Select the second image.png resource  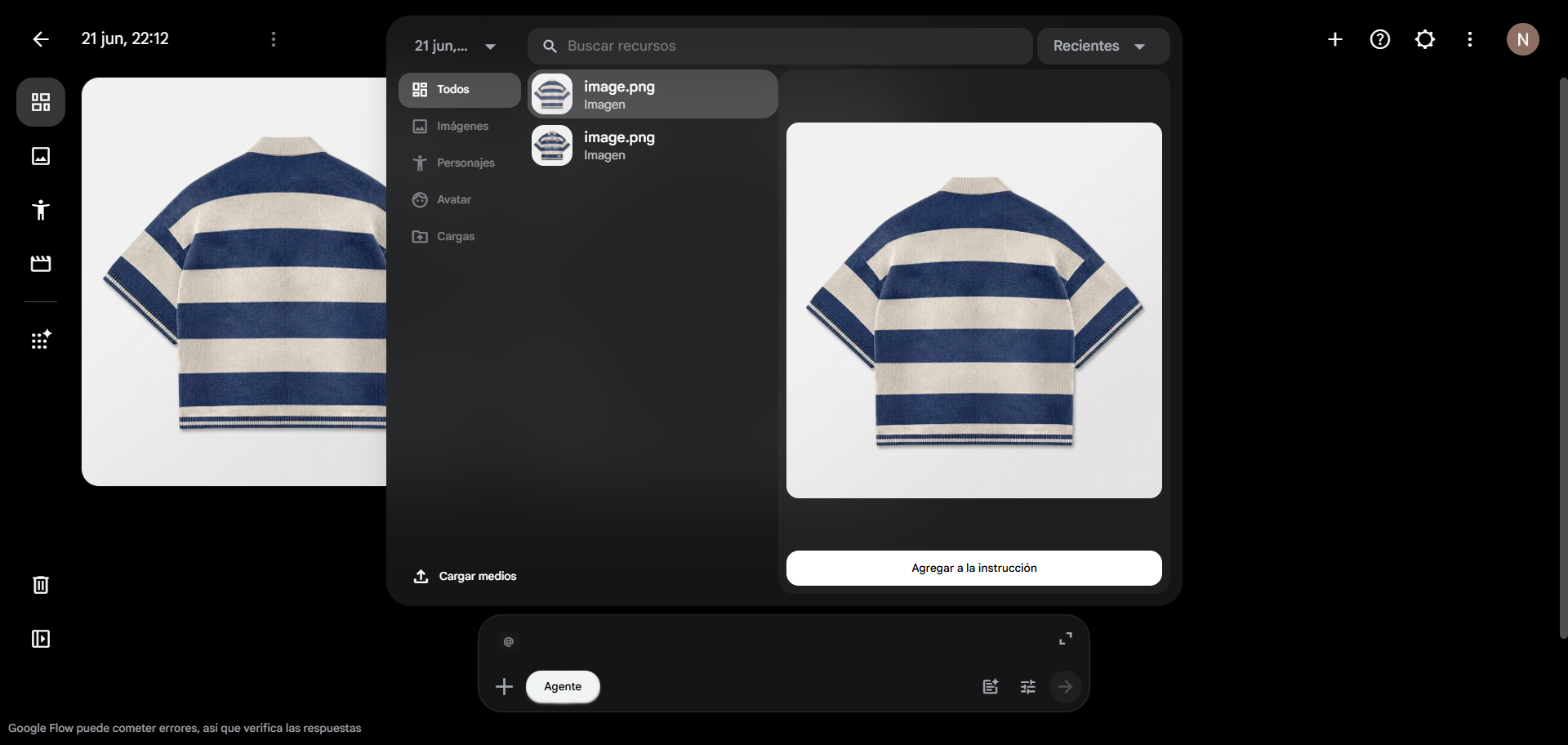[653, 145]
